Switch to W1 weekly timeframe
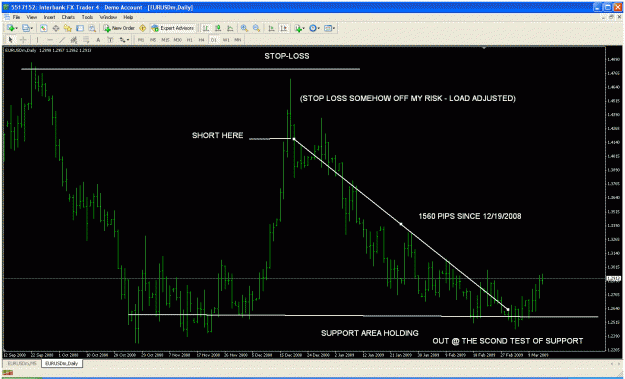The image size is (625, 379). pyautogui.click(x=226, y=39)
